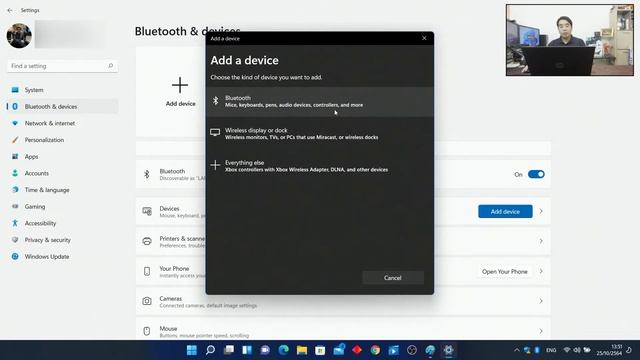Viewport: 640px width, 360px height.
Task: Cancel the Add a device dialog
Action: coord(393,278)
